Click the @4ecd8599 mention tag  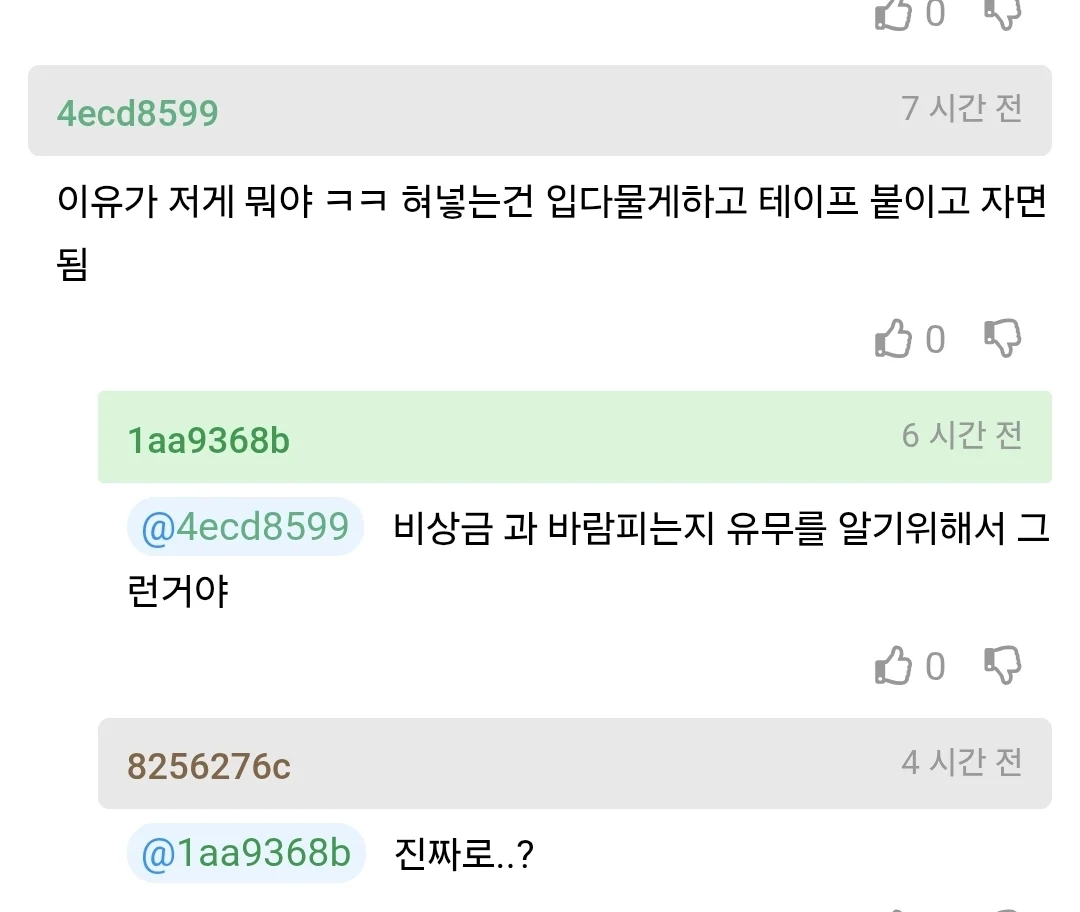click(245, 526)
